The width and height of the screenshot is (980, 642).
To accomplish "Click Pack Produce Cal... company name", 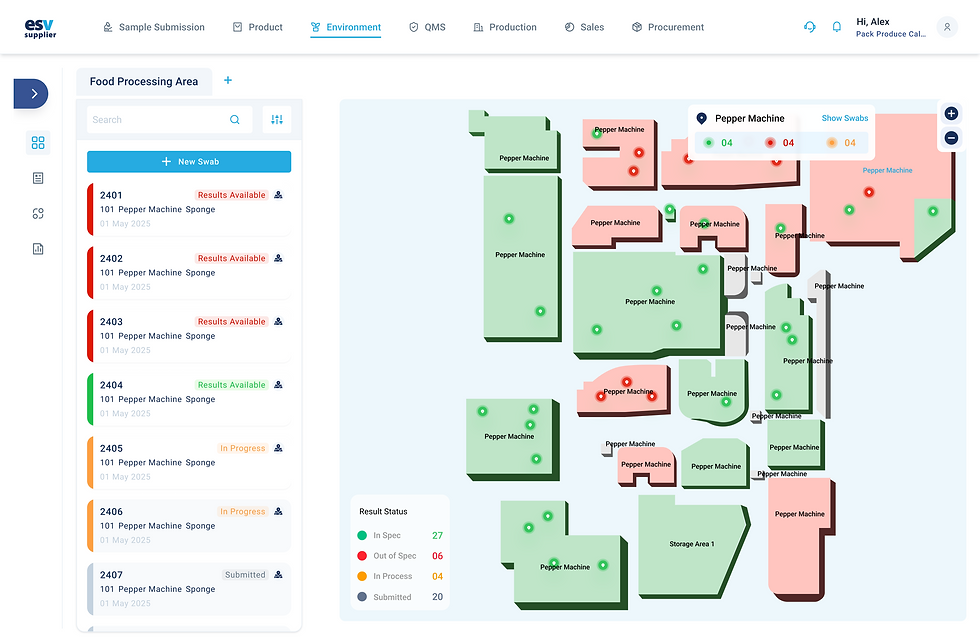I will pos(891,34).
